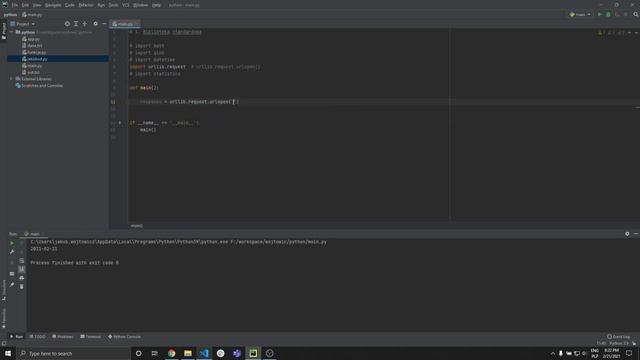
Task: Click Collapse All in Project panel
Action: point(85,24)
